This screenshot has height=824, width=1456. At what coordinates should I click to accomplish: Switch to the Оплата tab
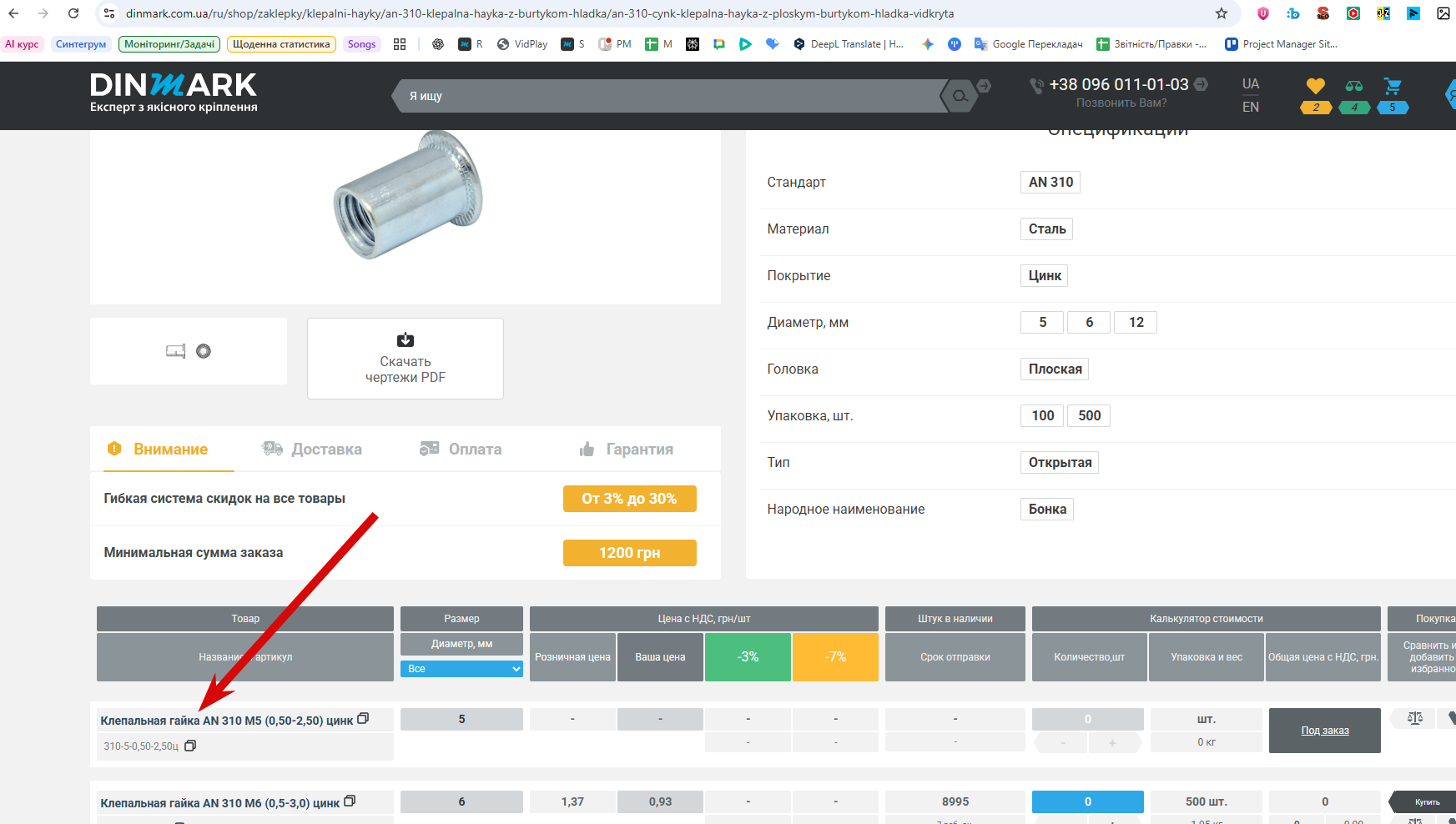coord(461,450)
